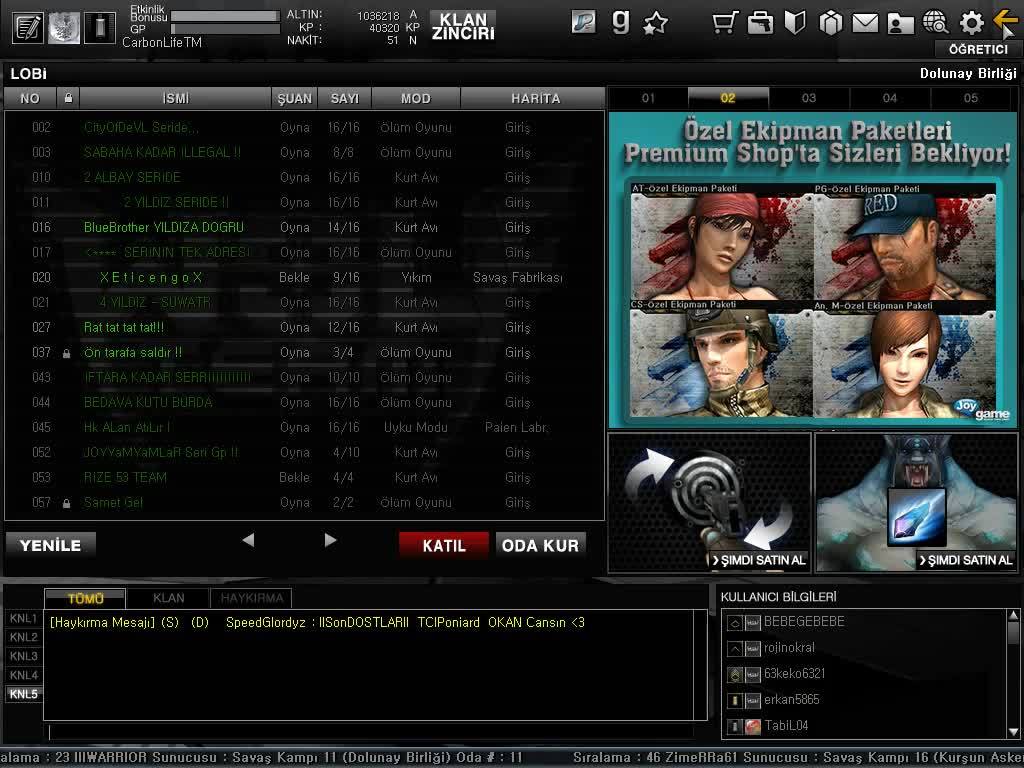
Task: Click the ÖĞRETİCİ tutorial button
Action: pyautogui.click(x=978, y=50)
